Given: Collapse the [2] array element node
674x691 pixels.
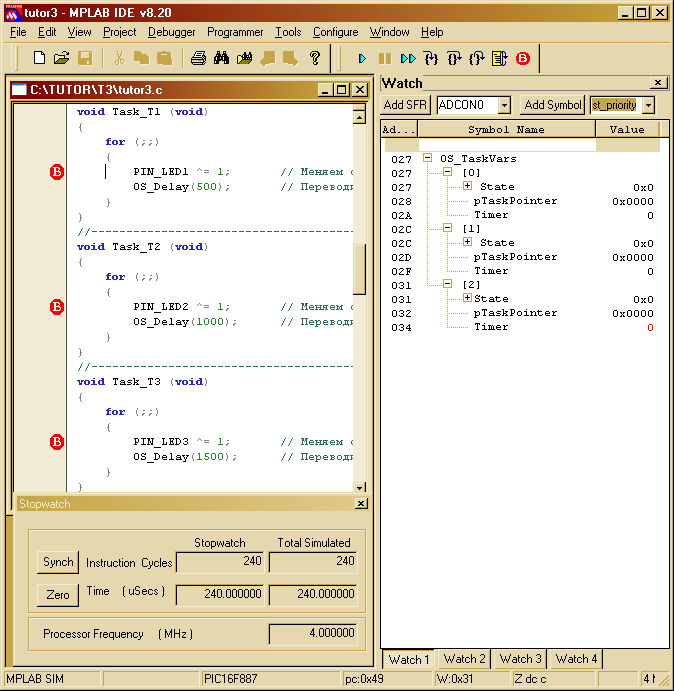Looking at the screenshot, I should coord(447,284).
